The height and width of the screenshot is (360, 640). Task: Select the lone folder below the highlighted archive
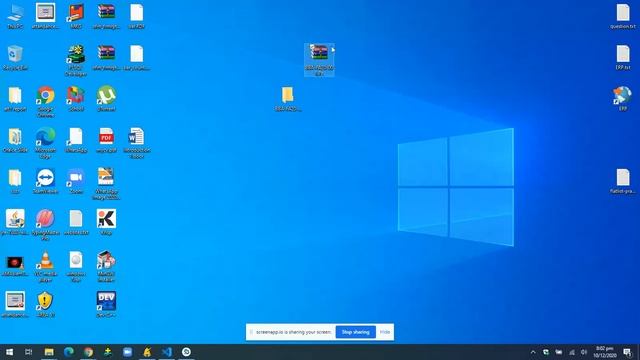(x=288, y=99)
